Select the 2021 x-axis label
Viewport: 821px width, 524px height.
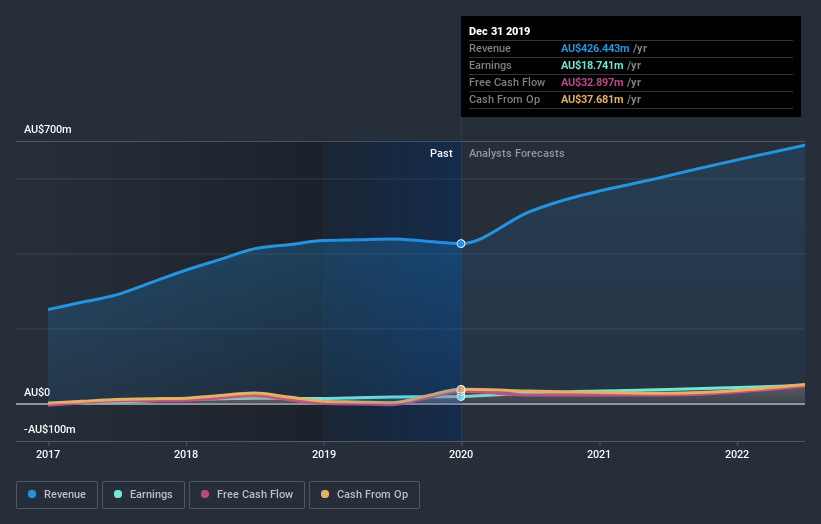pos(598,454)
